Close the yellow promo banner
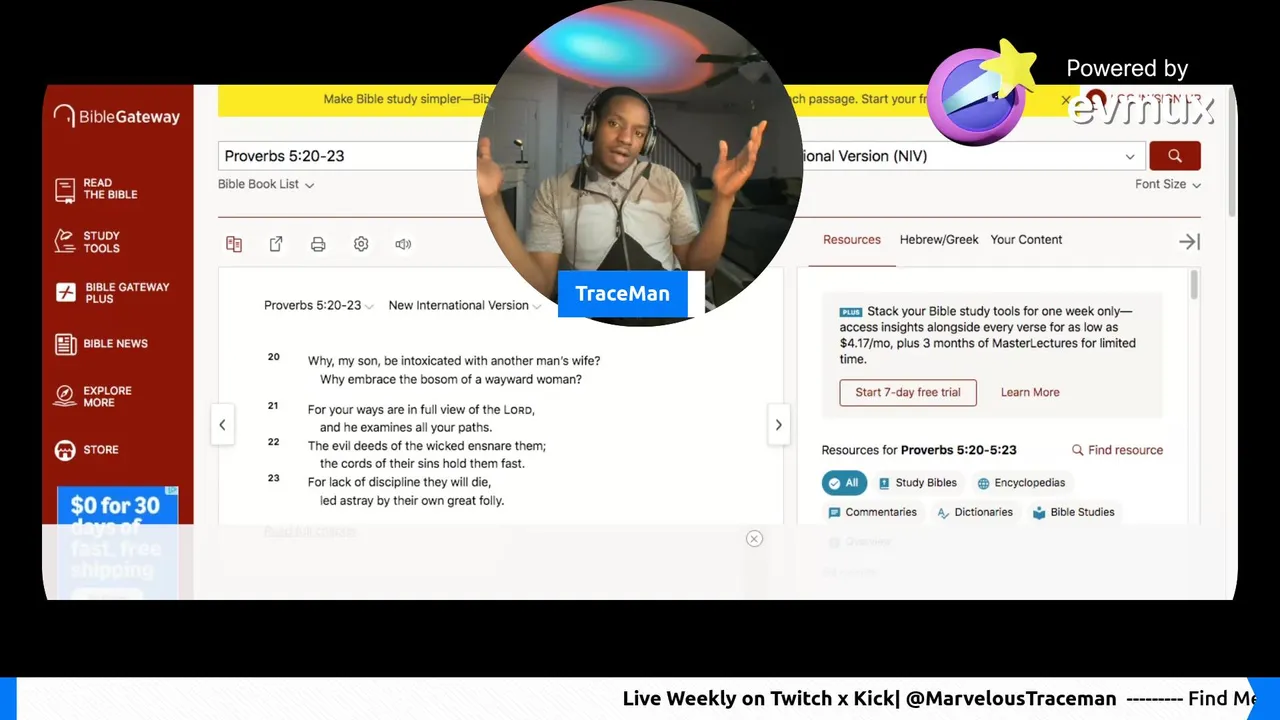This screenshot has width=1280, height=720. (1066, 100)
